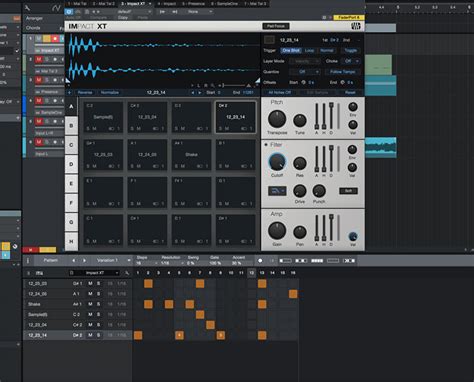Image resolution: width=474 pixels, height=382 pixels.
Task: Click the Filter Punch knob
Action: click(319, 191)
